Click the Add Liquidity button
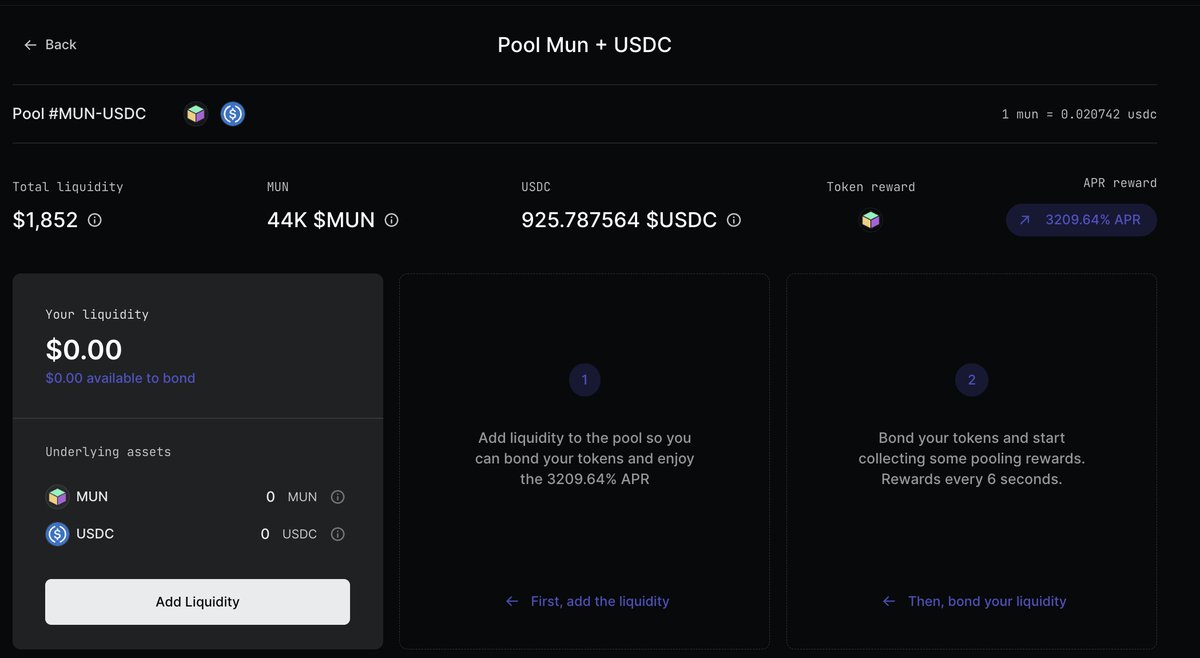1200x658 pixels. 197,602
